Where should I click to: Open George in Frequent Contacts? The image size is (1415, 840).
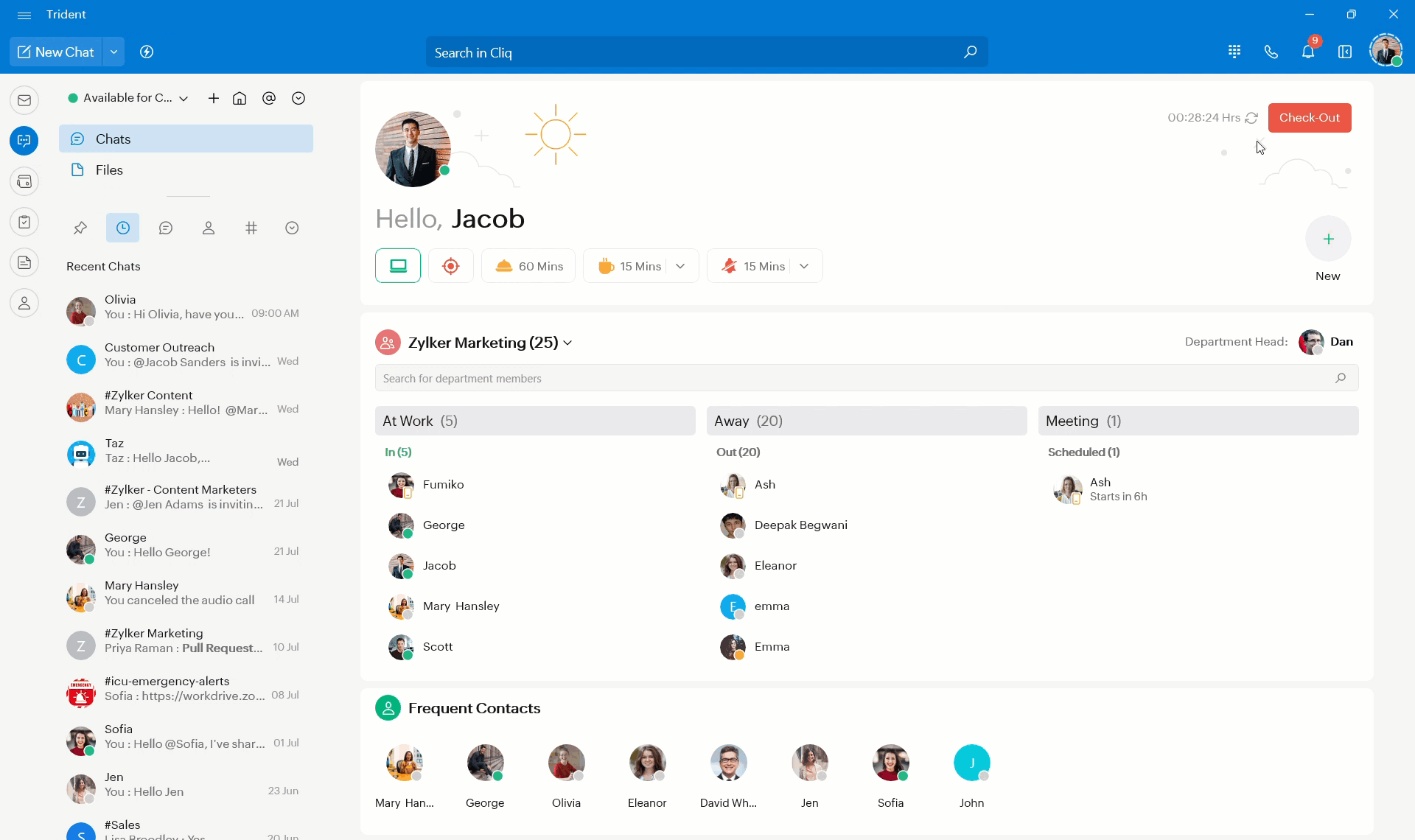485,763
